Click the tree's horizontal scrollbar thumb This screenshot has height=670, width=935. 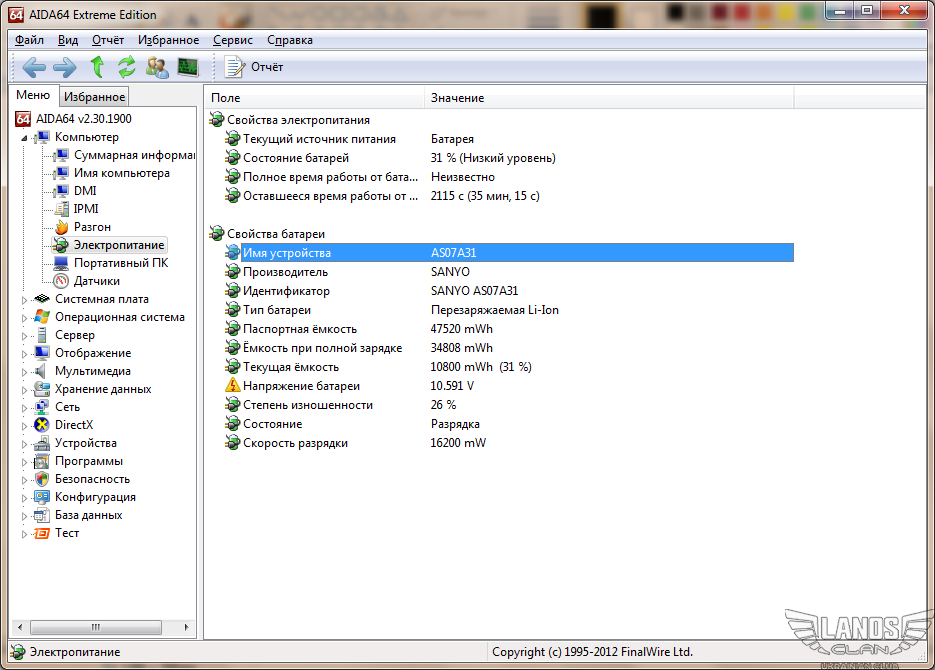(96, 627)
